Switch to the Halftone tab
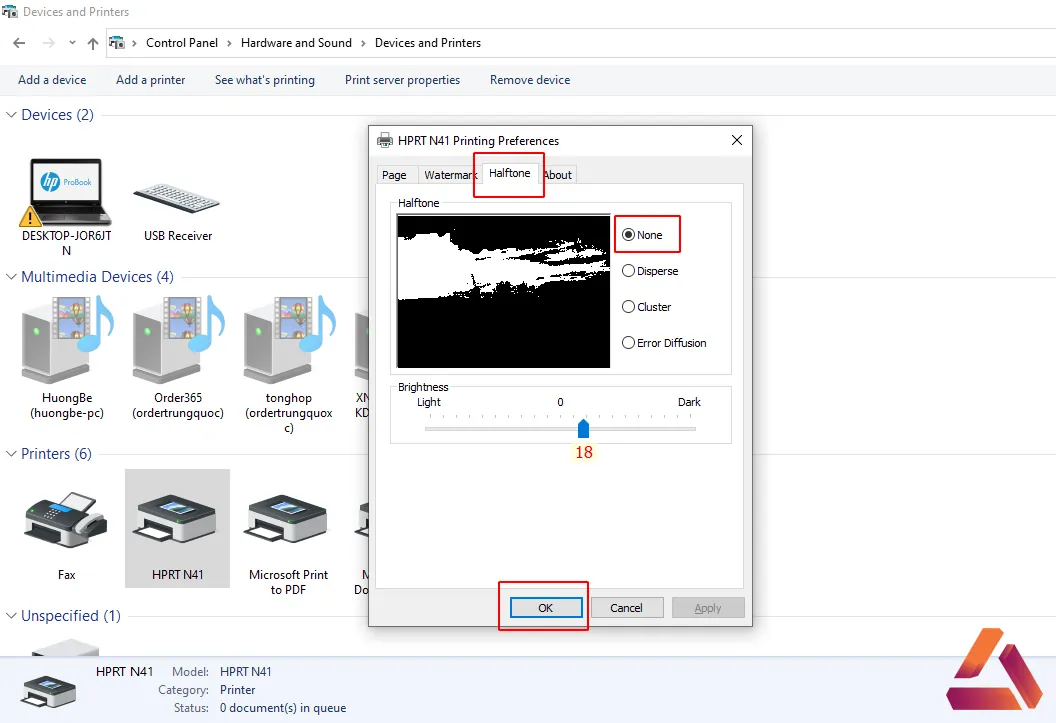Image resolution: width=1056 pixels, height=723 pixels. (510, 173)
